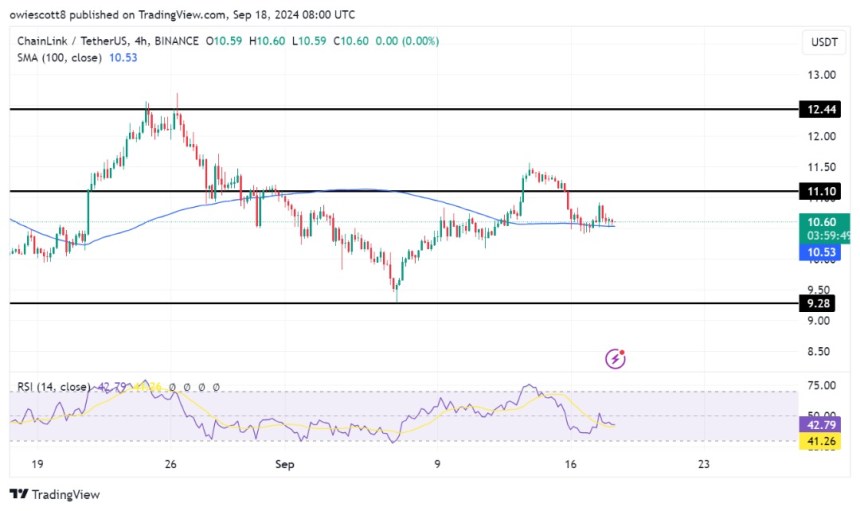Click the 26 date on time axis
This screenshot has height=511, width=860.
pos(170,464)
